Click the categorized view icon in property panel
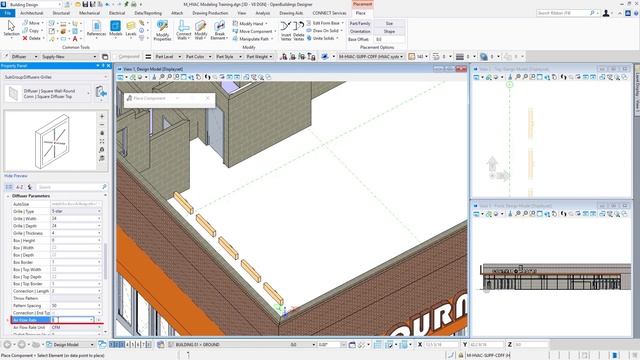The width and height of the screenshot is (640, 360). click(9, 187)
